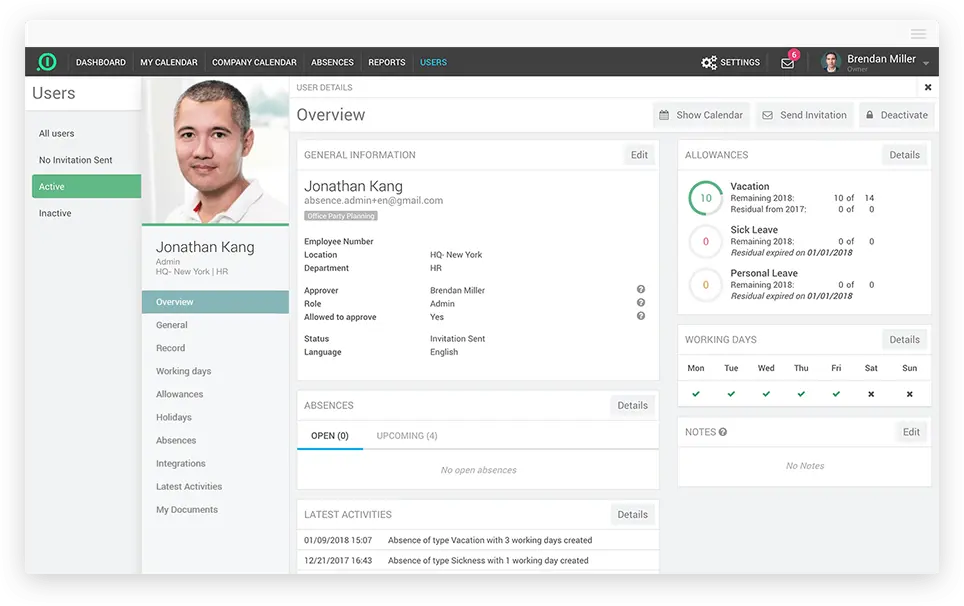Open Details for Latest Activities
Screen dimensions: 964x606
[632, 514]
